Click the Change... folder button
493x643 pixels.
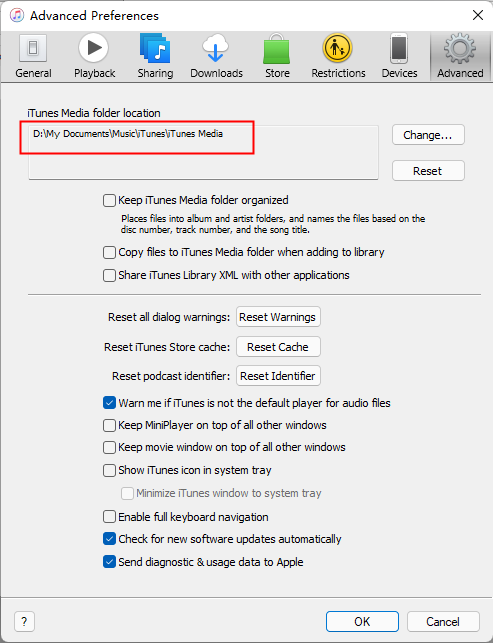pos(428,135)
